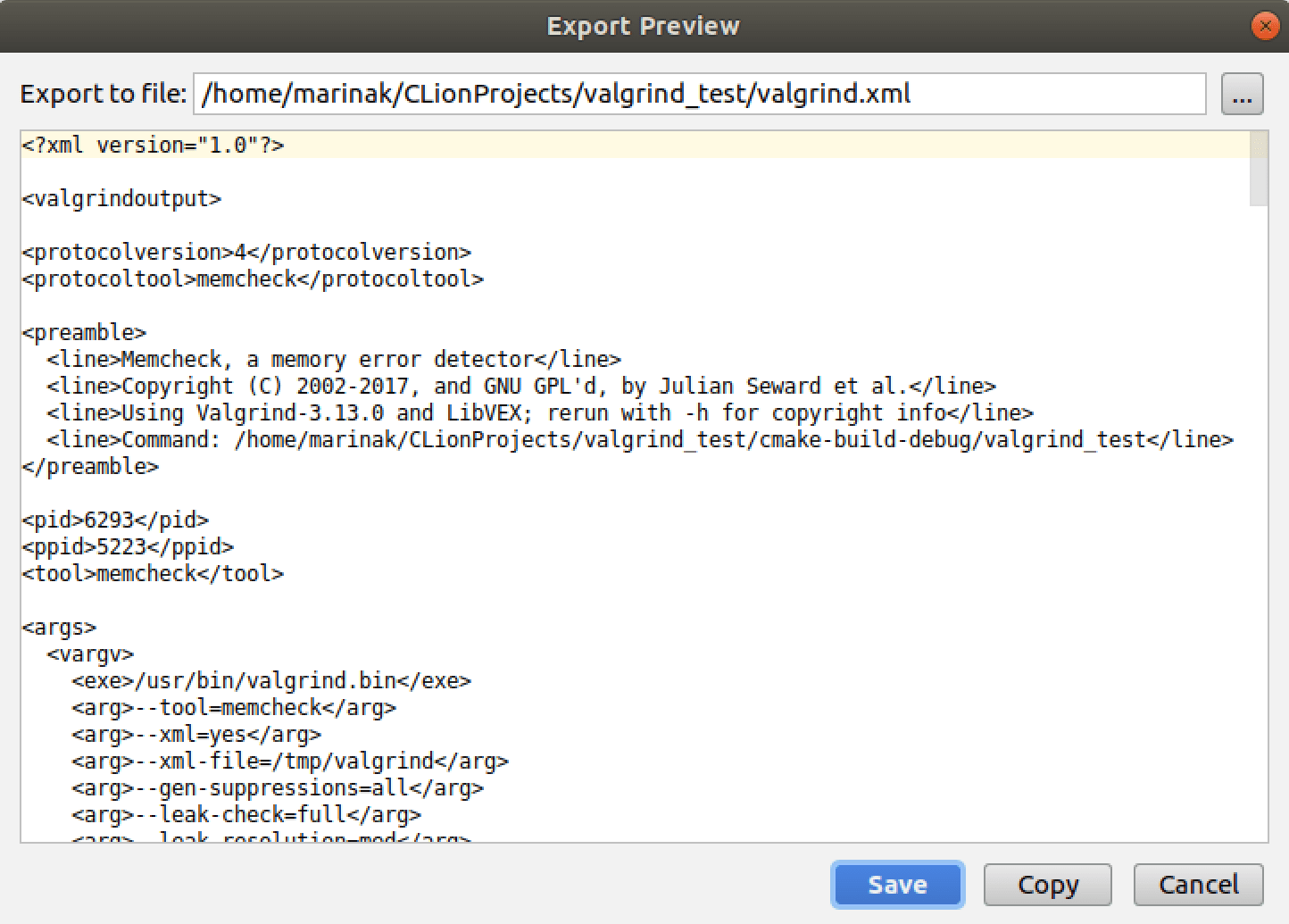Click the preview vertical scrollbar thumb

(1259, 169)
